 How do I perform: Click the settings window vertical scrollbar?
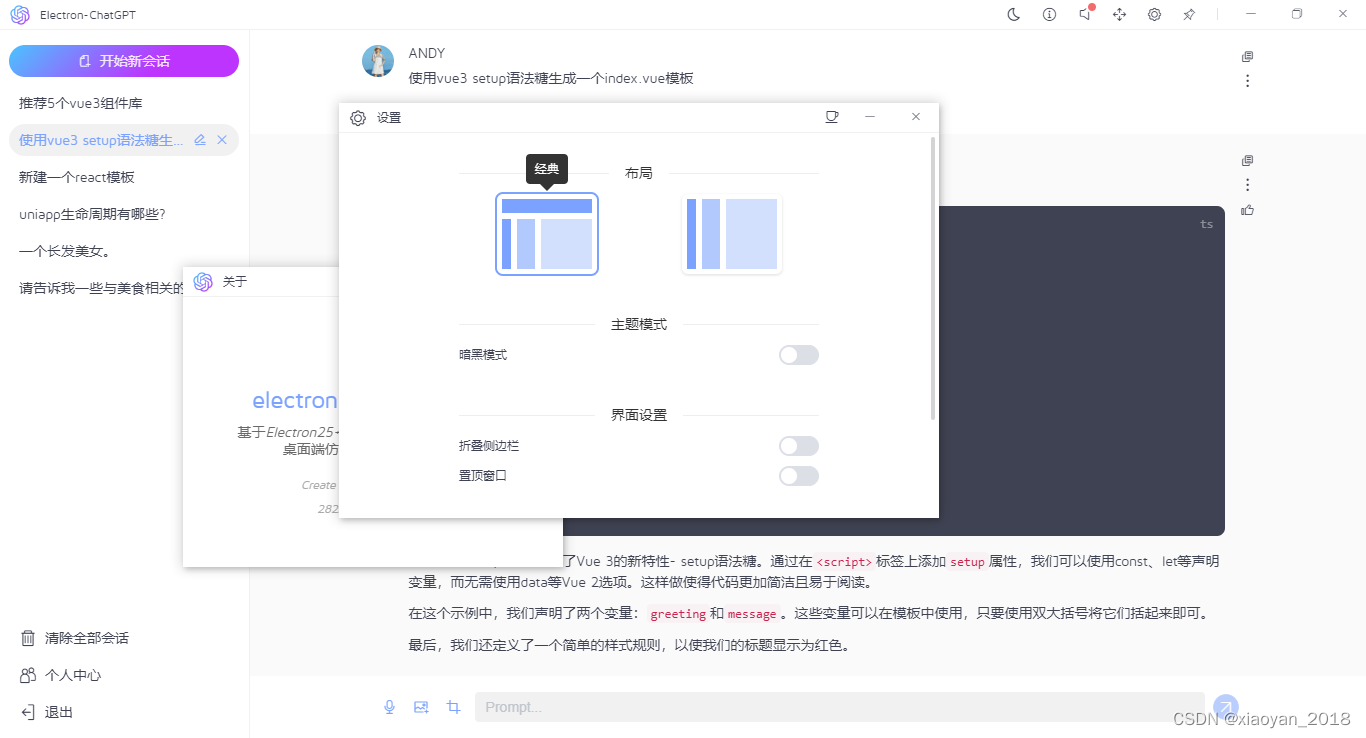pos(933,278)
